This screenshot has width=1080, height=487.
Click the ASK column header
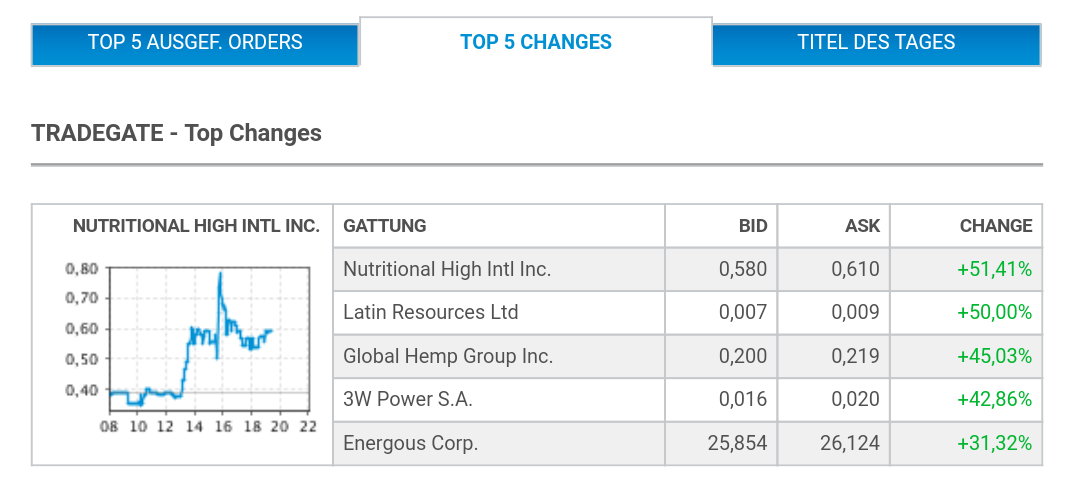[x=862, y=226]
